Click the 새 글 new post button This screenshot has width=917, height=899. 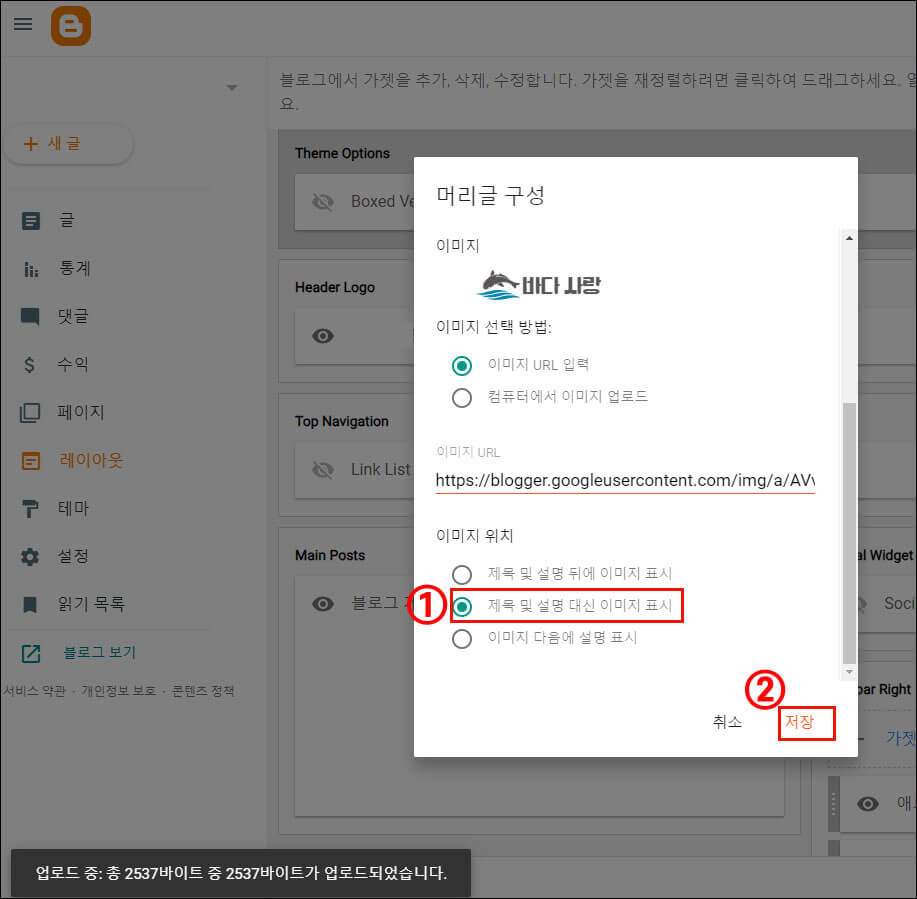pyautogui.click(x=68, y=144)
